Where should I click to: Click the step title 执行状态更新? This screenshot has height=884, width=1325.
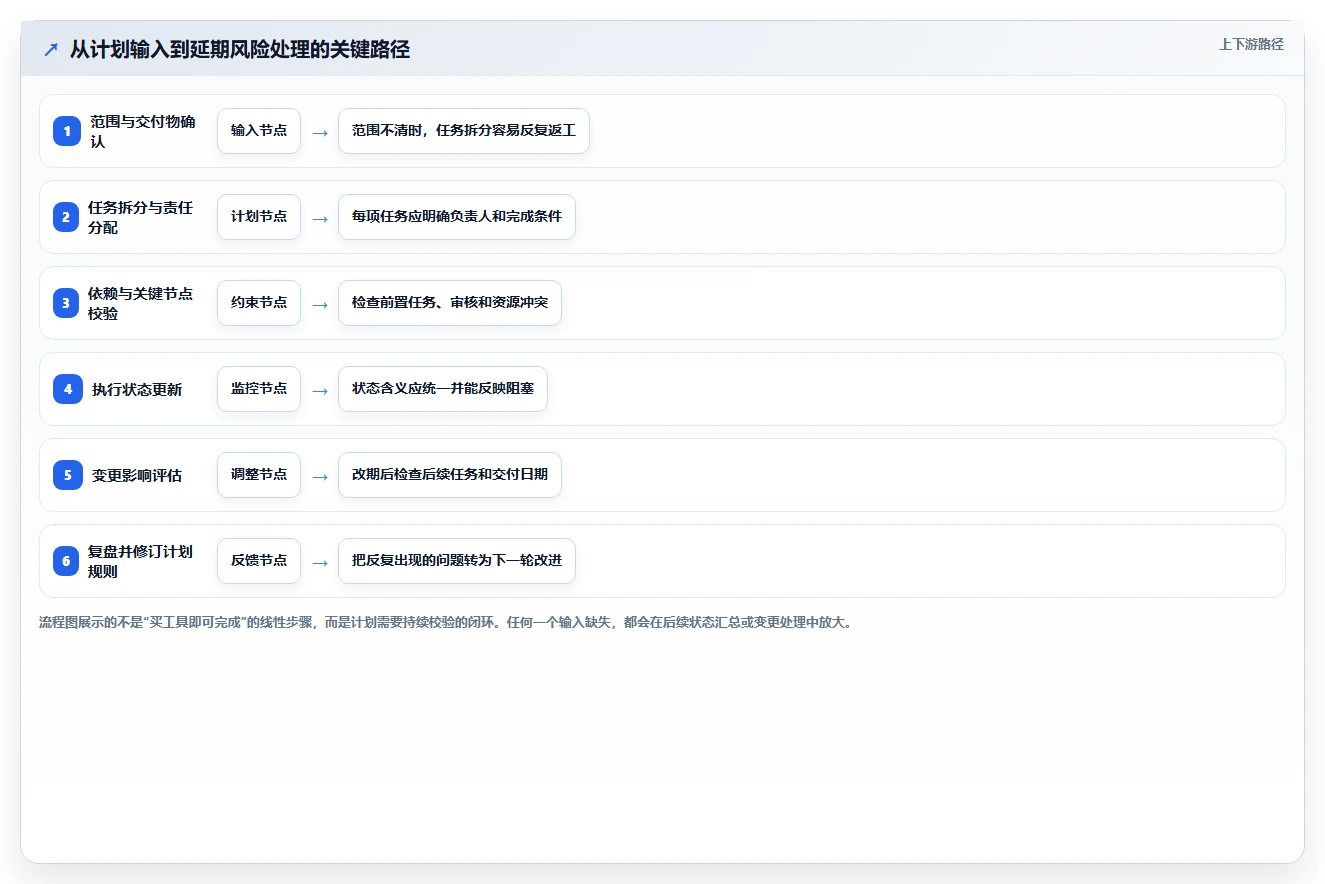pos(137,390)
